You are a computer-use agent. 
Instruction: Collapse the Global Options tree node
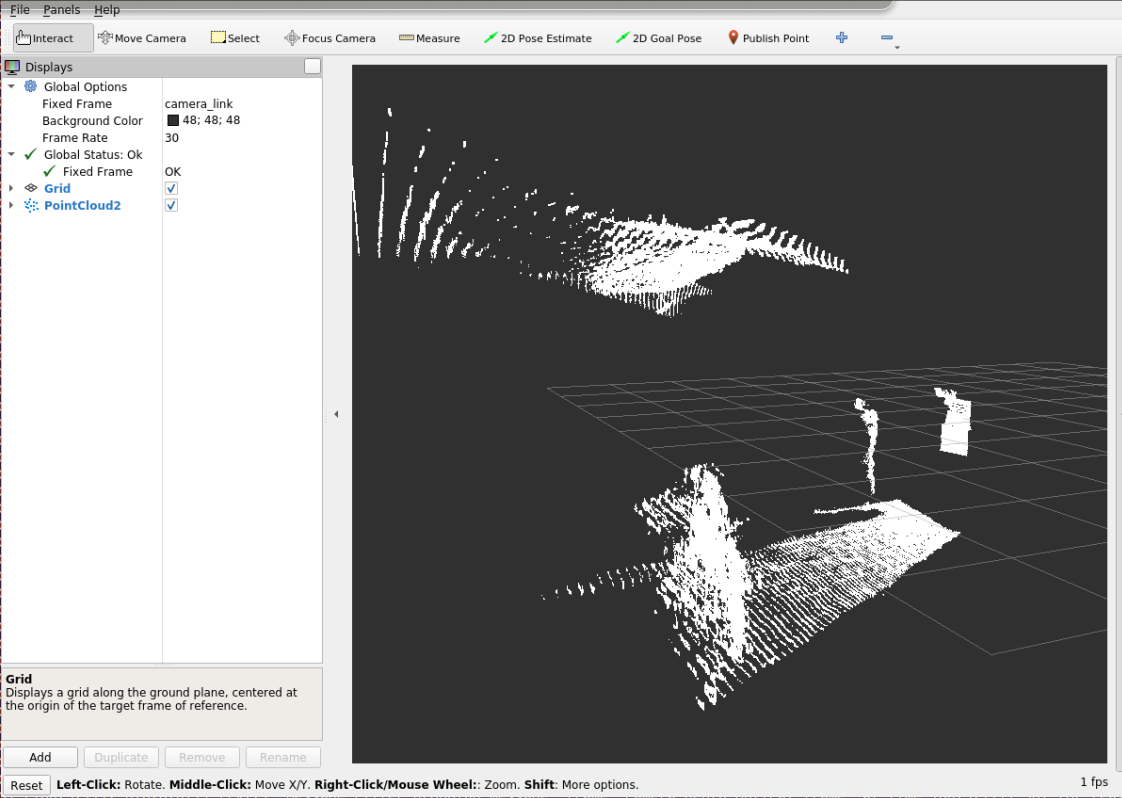[x=11, y=87]
